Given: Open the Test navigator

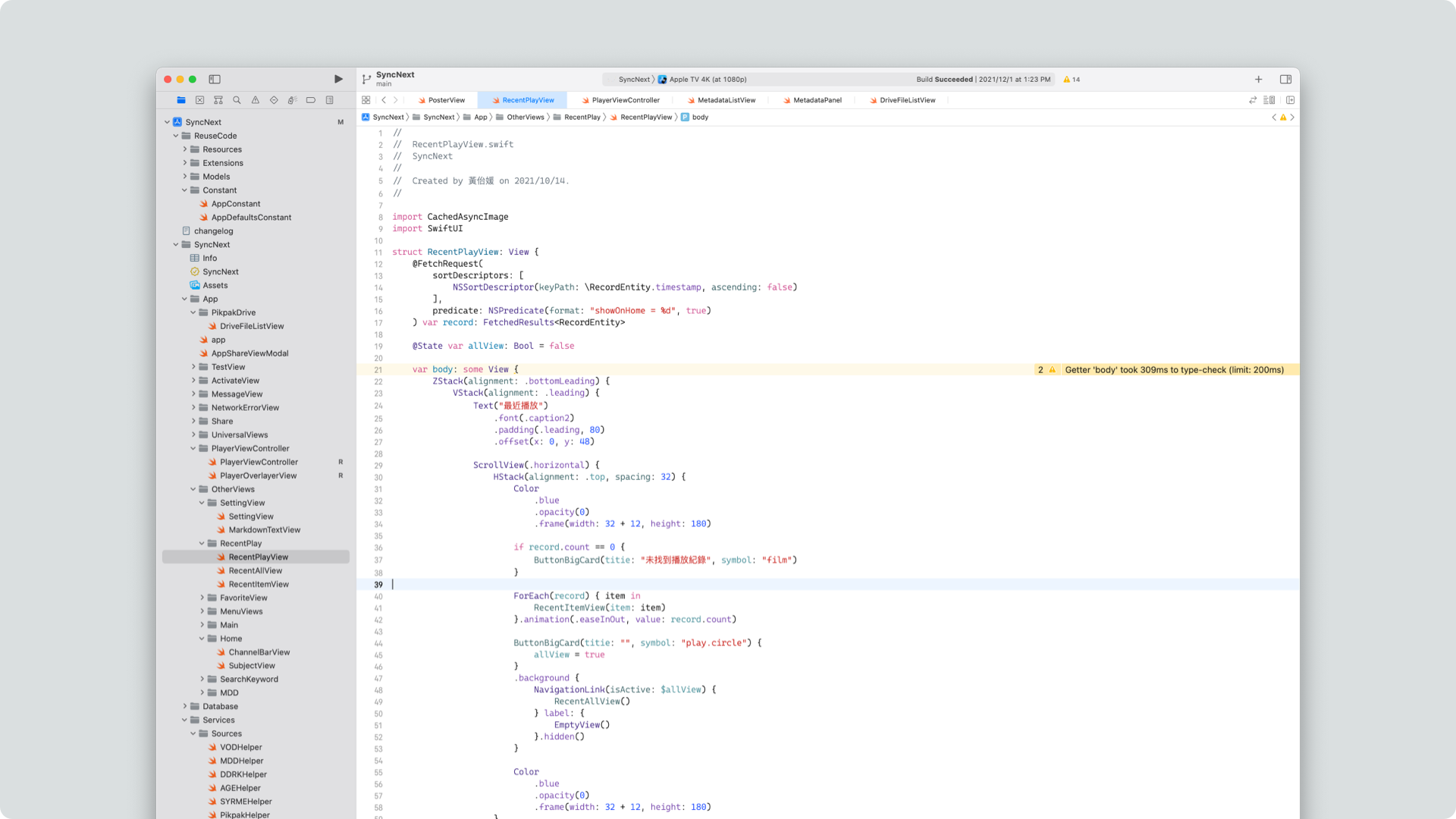Looking at the screenshot, I should 274,100.
